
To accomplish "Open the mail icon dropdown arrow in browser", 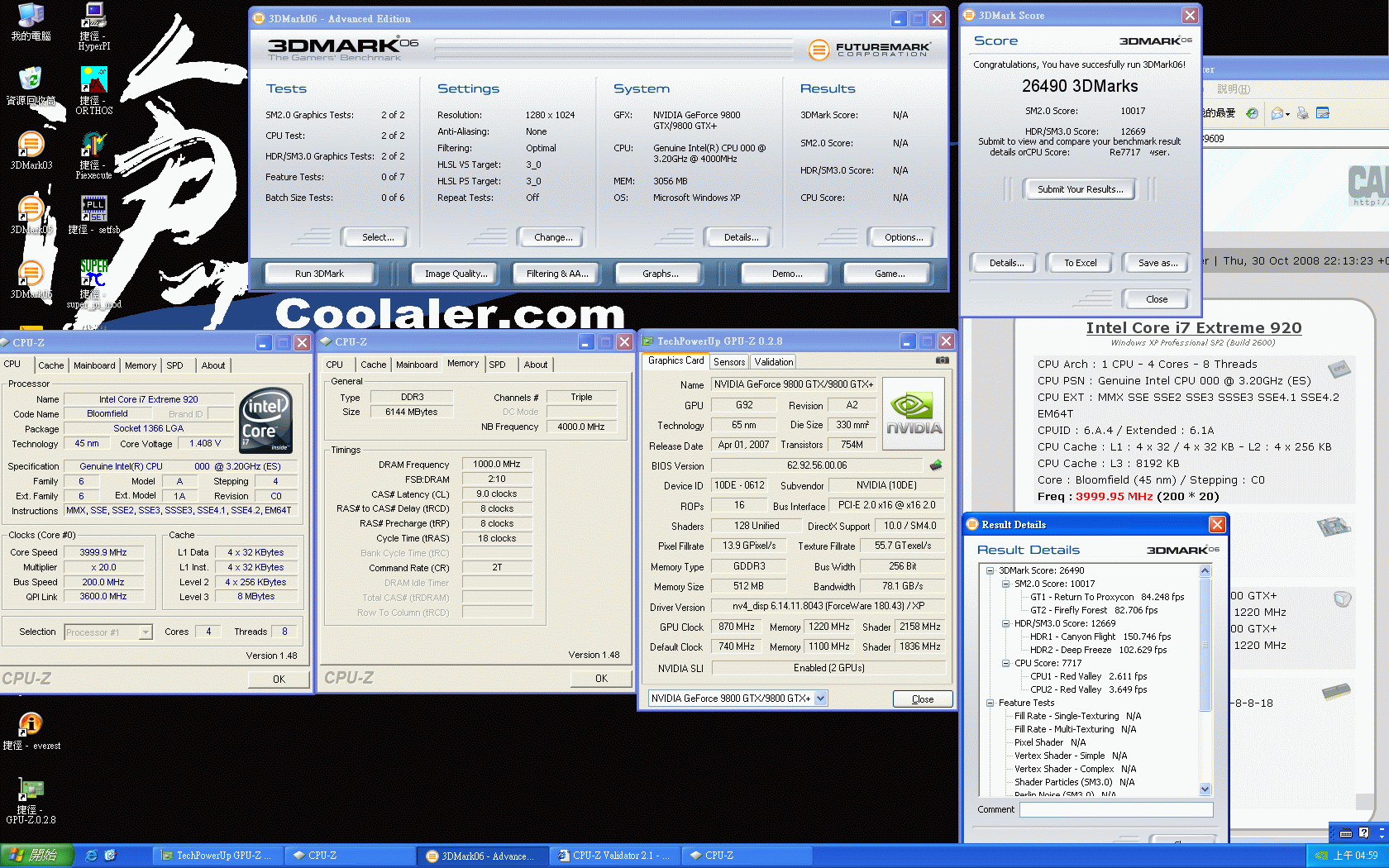I will pos(1287,113).
